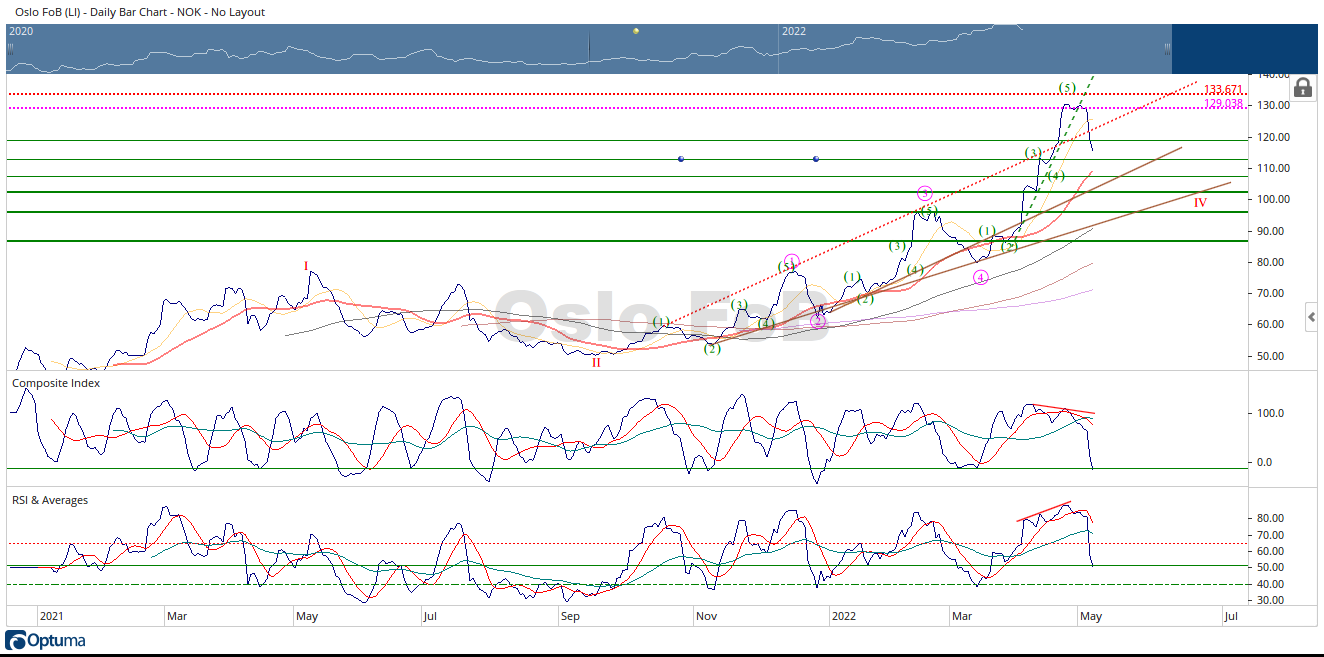Toggle the chart lock padlock icon
This screenshot has width=1324, height=657.
1303,88
